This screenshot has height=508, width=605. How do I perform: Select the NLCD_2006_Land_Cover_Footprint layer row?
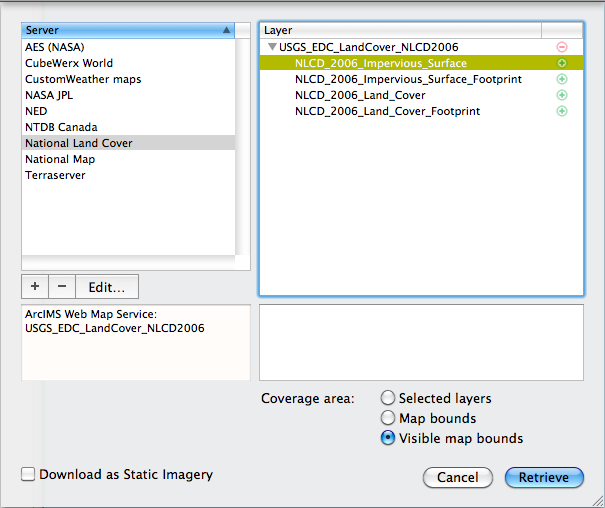click(x=421, y=111)
